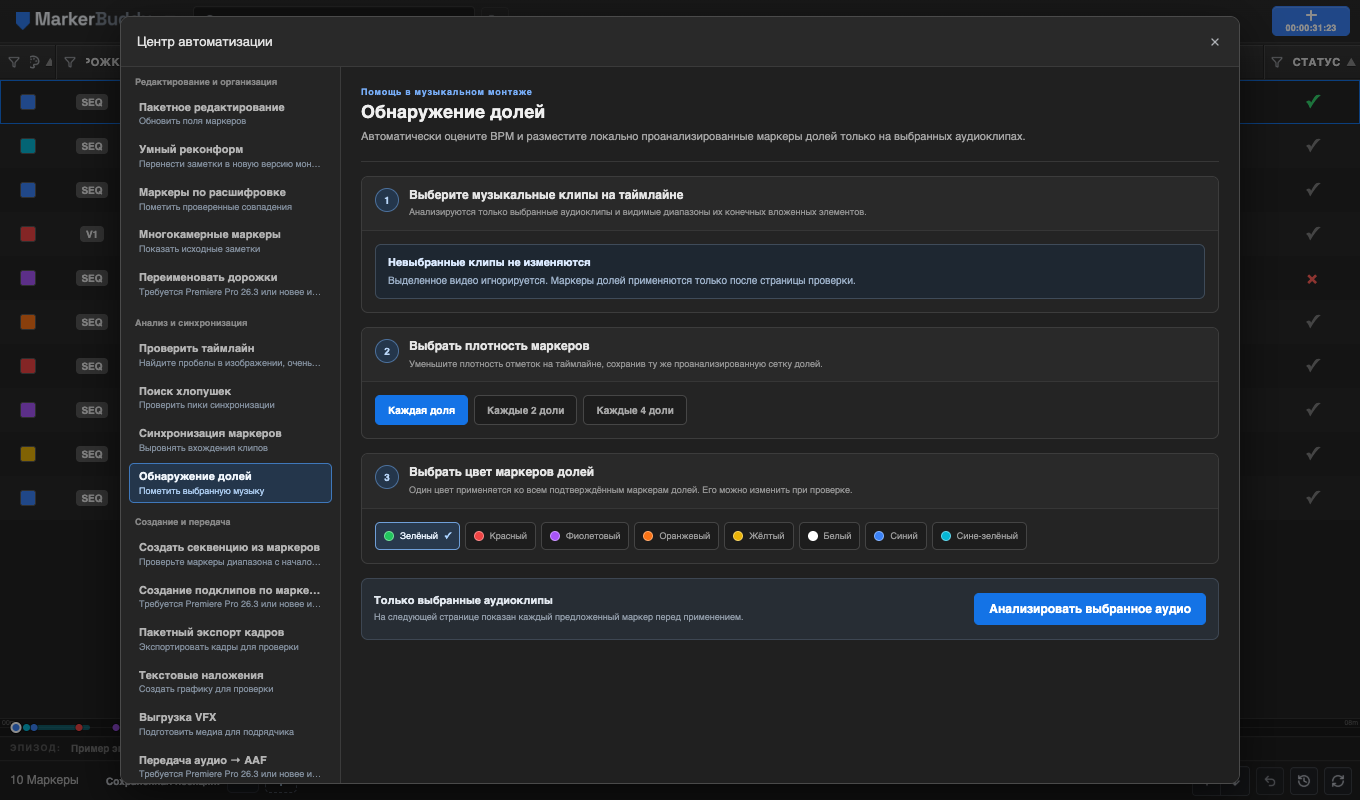Click the filter icon beside СТАТУС column

[x=1277, y=62]
